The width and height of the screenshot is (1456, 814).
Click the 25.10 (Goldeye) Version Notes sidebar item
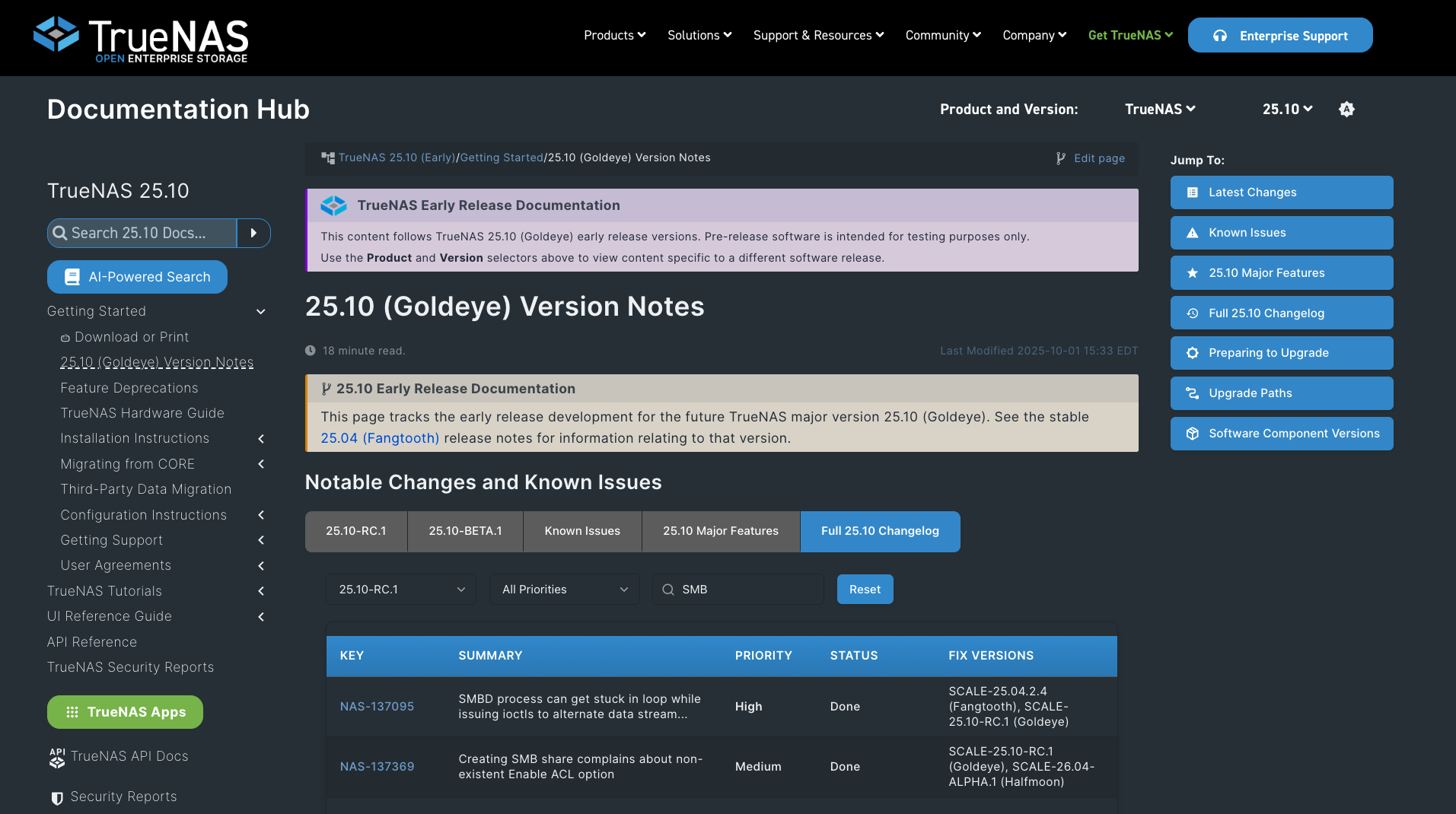coord(157,362)
